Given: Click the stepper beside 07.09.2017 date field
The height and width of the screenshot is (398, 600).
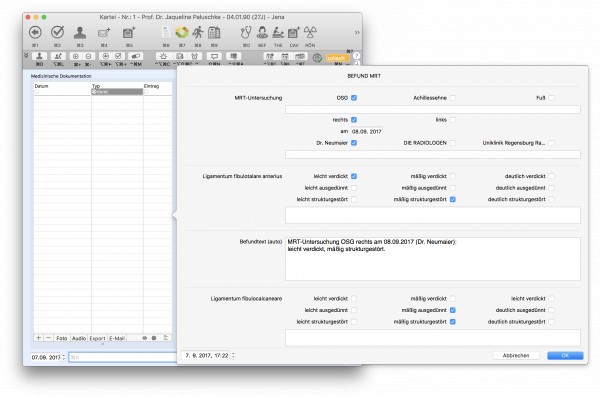Looking at the screenshot, I should pyautogui.click(x=64, y=357).
